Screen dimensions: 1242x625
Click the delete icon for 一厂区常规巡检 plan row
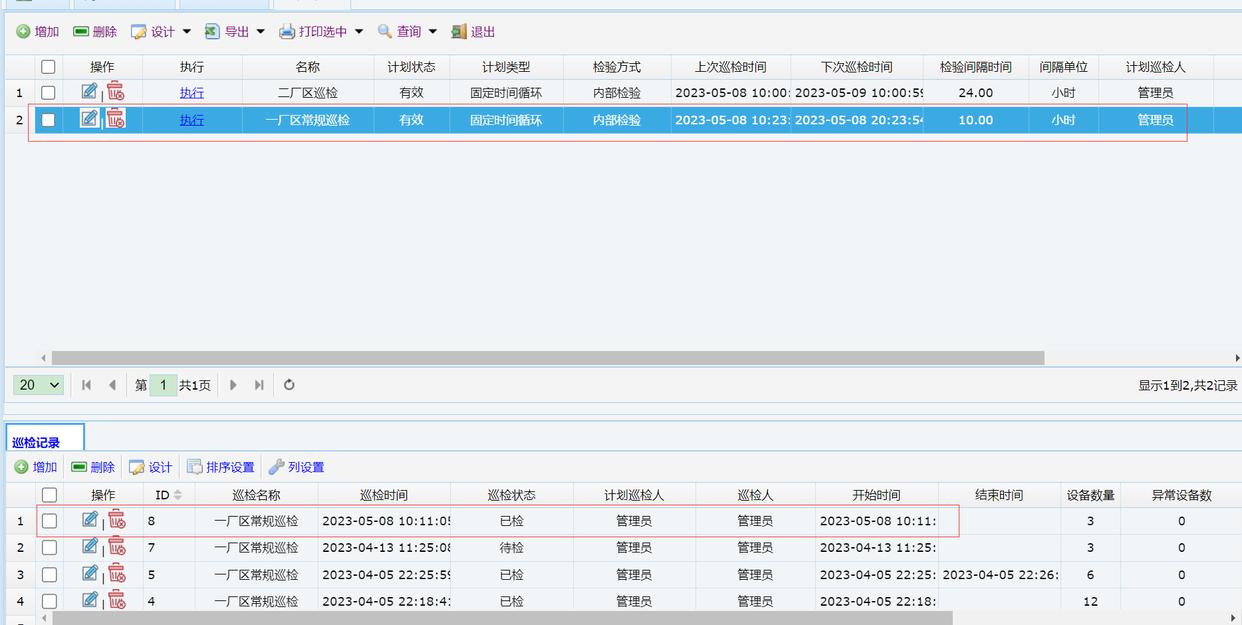(116, 119)
